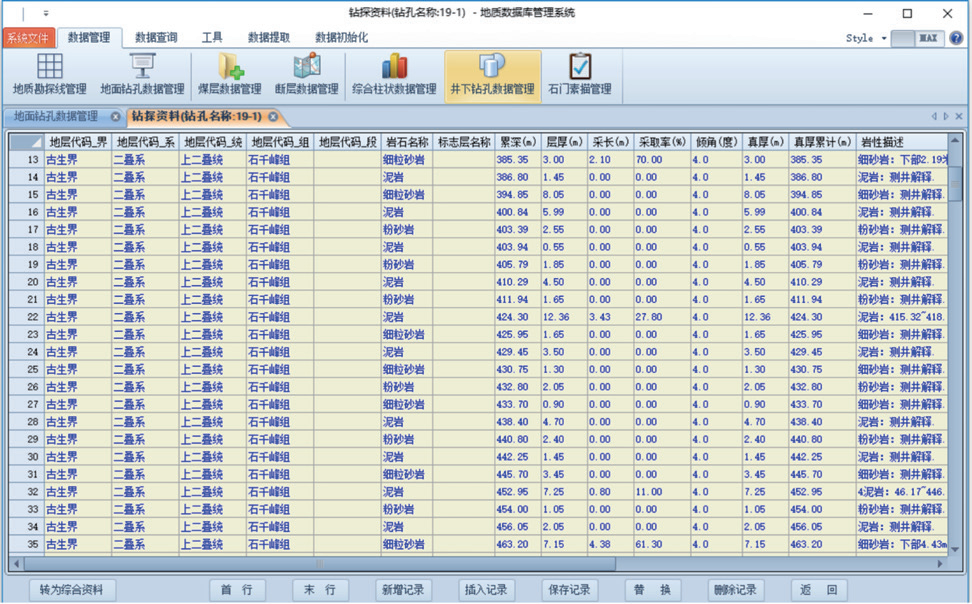Image resolution: width=972 pixels, height=604 pixels.
Task: Open 煤层数据管理 folder icon
Action: (x=230, y=66)
